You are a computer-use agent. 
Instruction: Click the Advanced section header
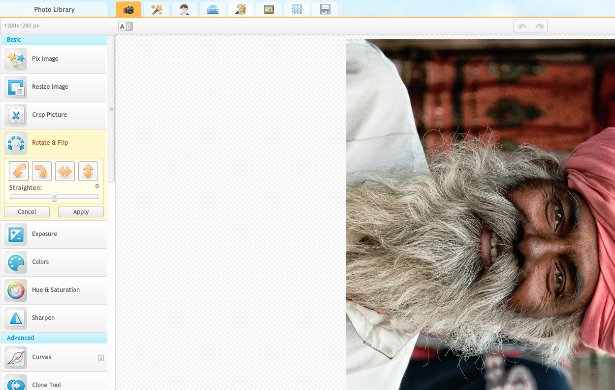point(54,338)
